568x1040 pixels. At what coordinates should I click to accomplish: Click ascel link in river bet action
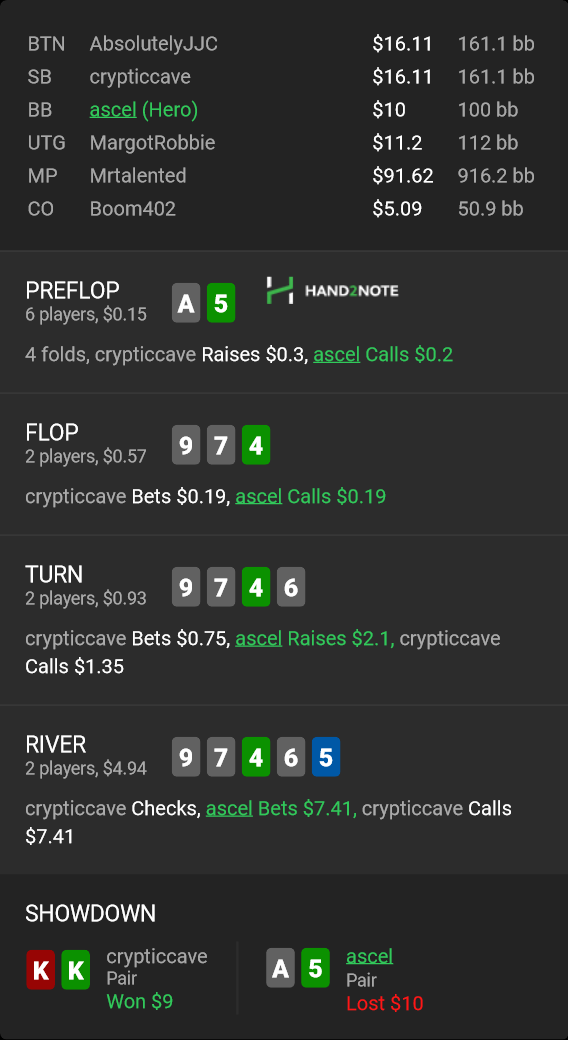[x=229, y=809]
